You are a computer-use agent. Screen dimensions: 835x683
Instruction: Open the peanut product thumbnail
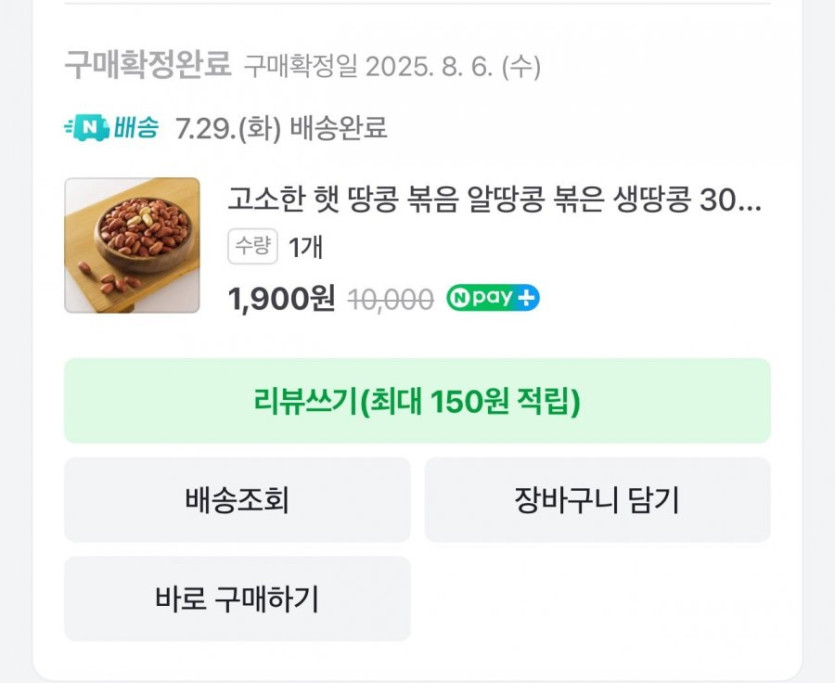coord(132,245)
